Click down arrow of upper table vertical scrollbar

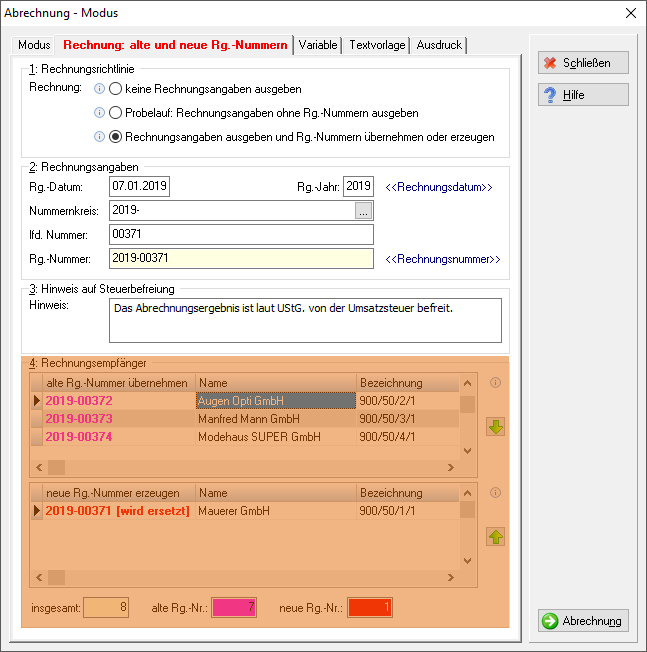(467, 451)
